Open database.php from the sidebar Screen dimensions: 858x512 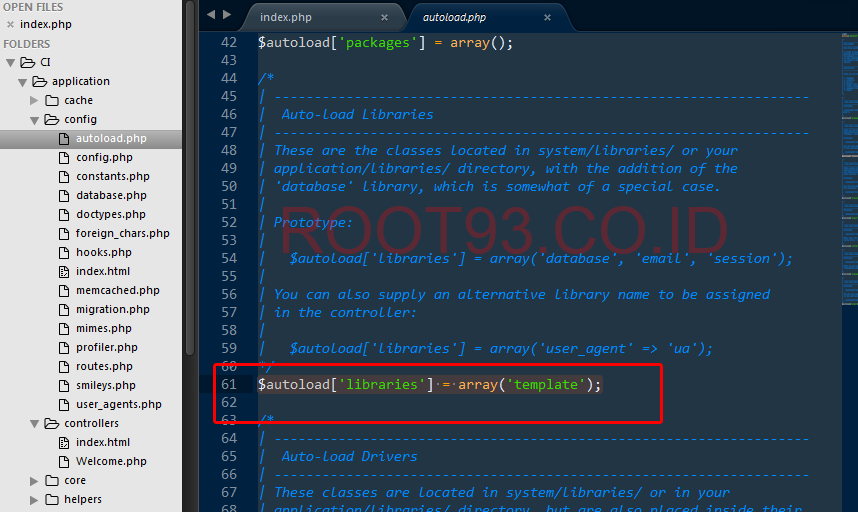coord(111,196)
